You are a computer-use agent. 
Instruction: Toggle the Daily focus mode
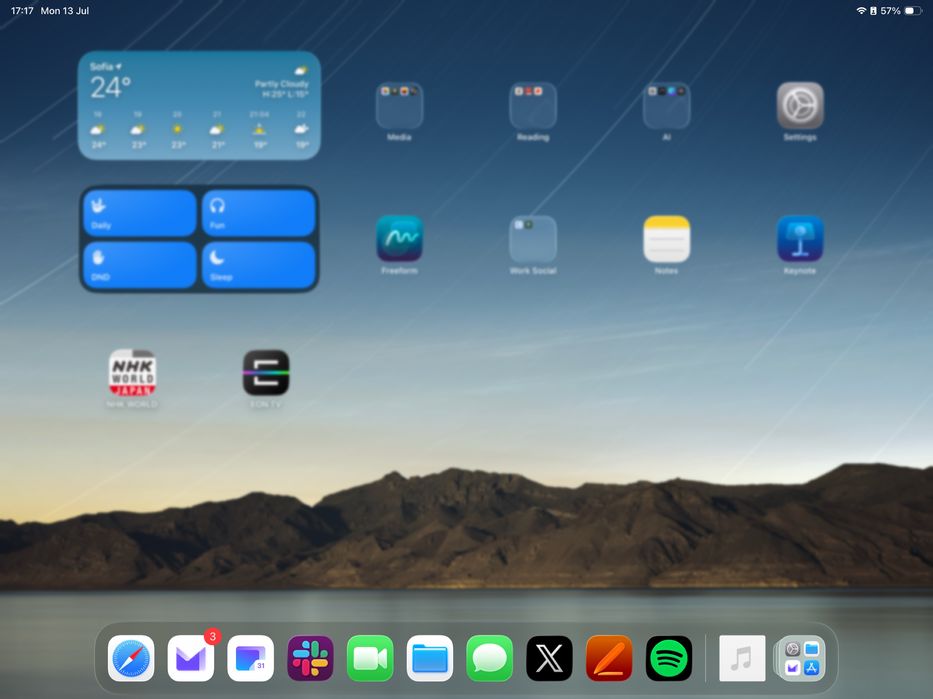(x=140, y=213)
